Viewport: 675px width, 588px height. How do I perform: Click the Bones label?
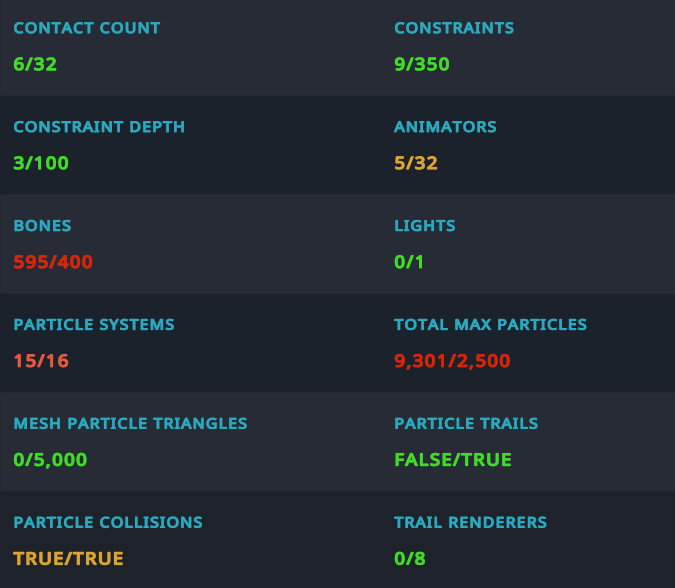[42, 226]
